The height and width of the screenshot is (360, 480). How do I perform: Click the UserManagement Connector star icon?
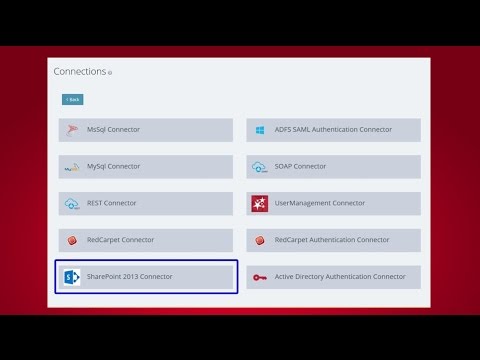[x=260, y=204]
